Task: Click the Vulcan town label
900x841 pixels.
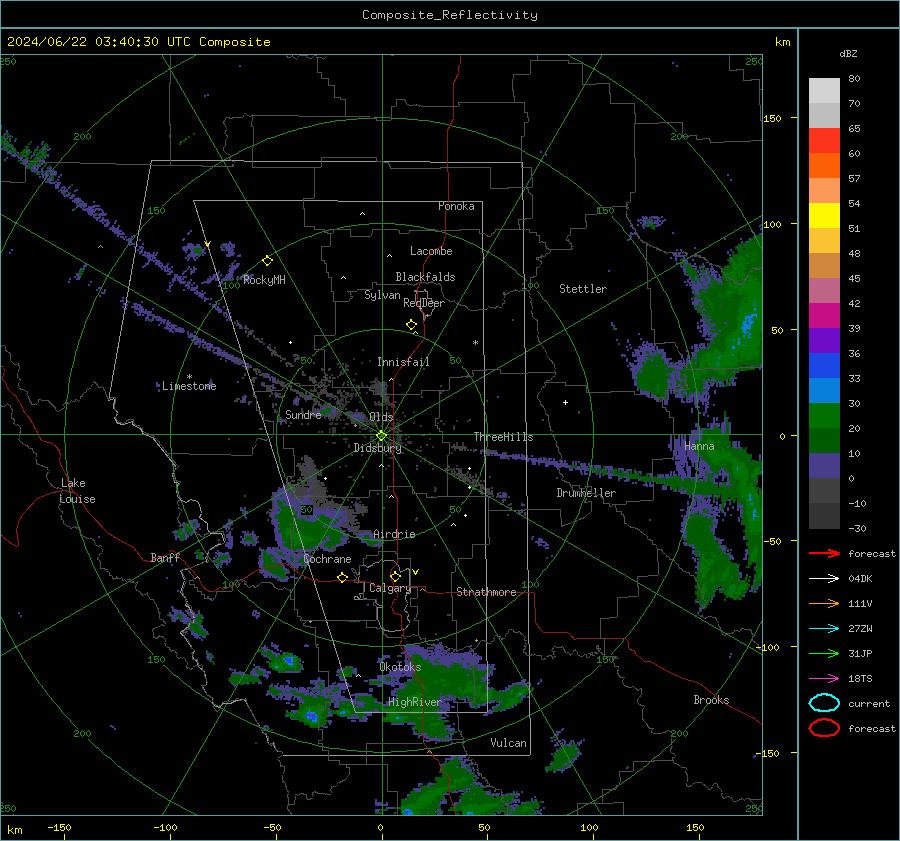Action: point(508,743)
